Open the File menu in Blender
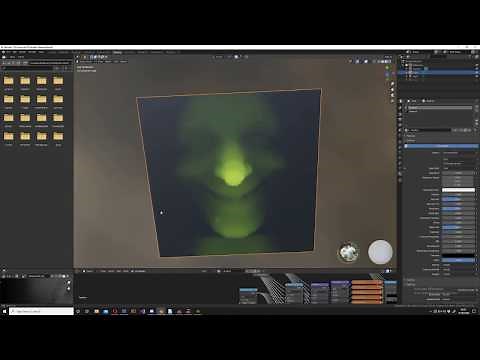Screen dimensions: 480x360 coord(9,52)
